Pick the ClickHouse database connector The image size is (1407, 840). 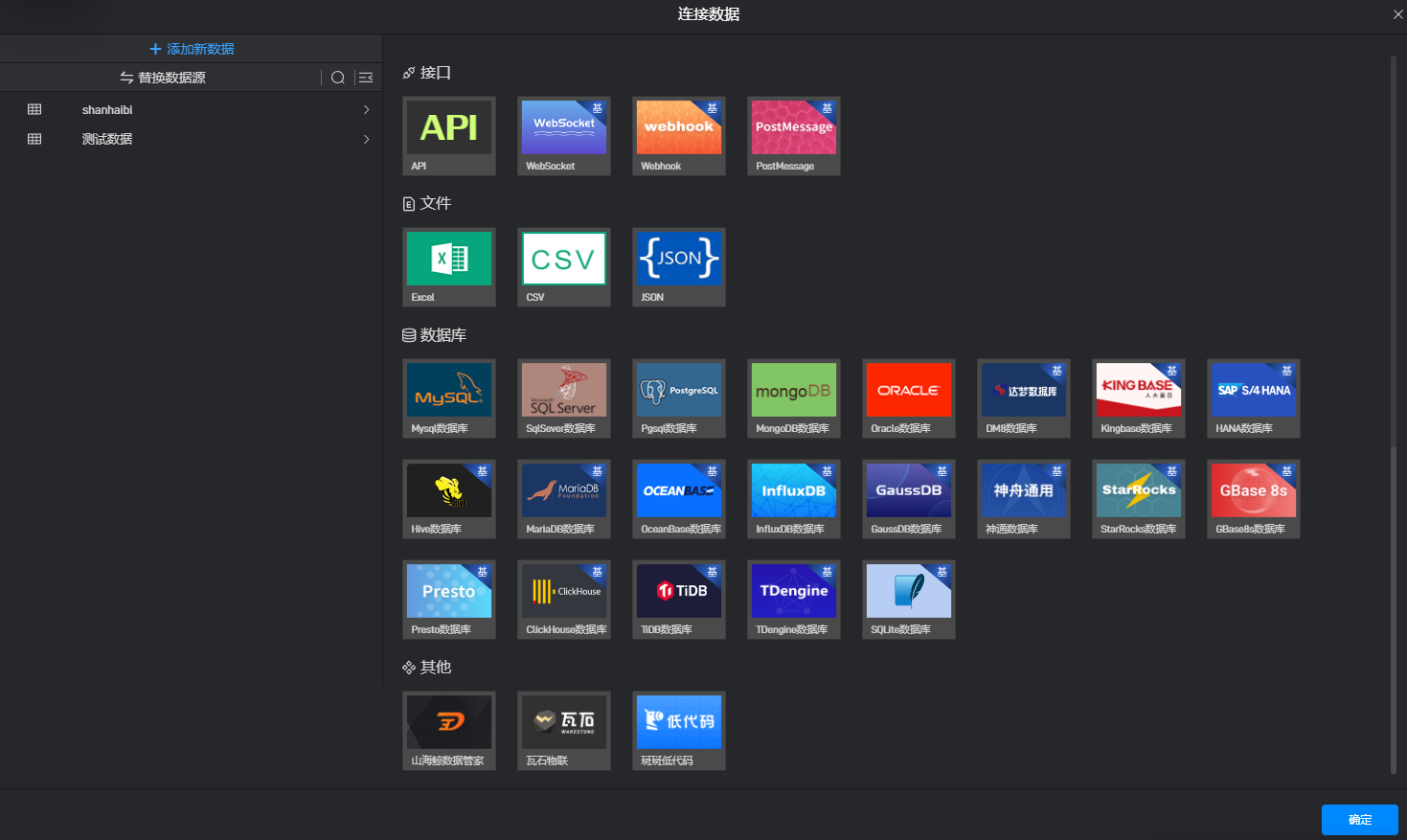[x=563, y=599]
